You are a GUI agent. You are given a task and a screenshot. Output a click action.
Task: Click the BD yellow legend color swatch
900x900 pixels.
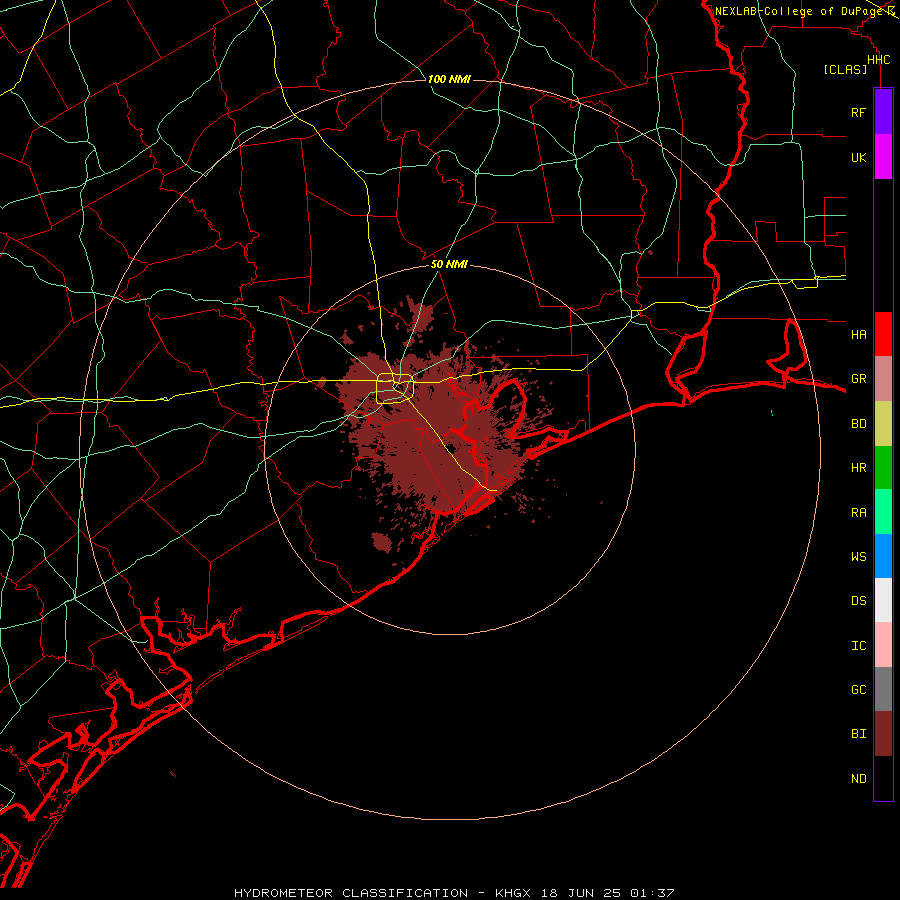click(x=883, y=424)
